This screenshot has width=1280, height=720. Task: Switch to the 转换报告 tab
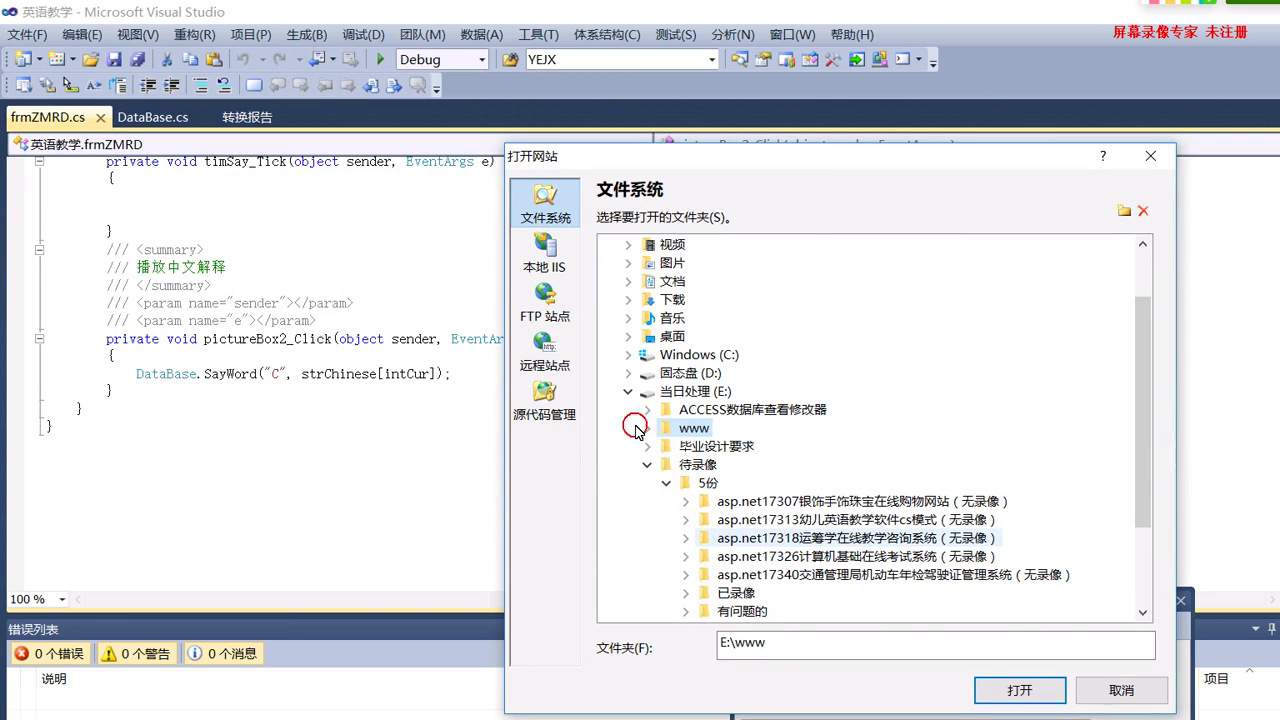coord(247,117)
